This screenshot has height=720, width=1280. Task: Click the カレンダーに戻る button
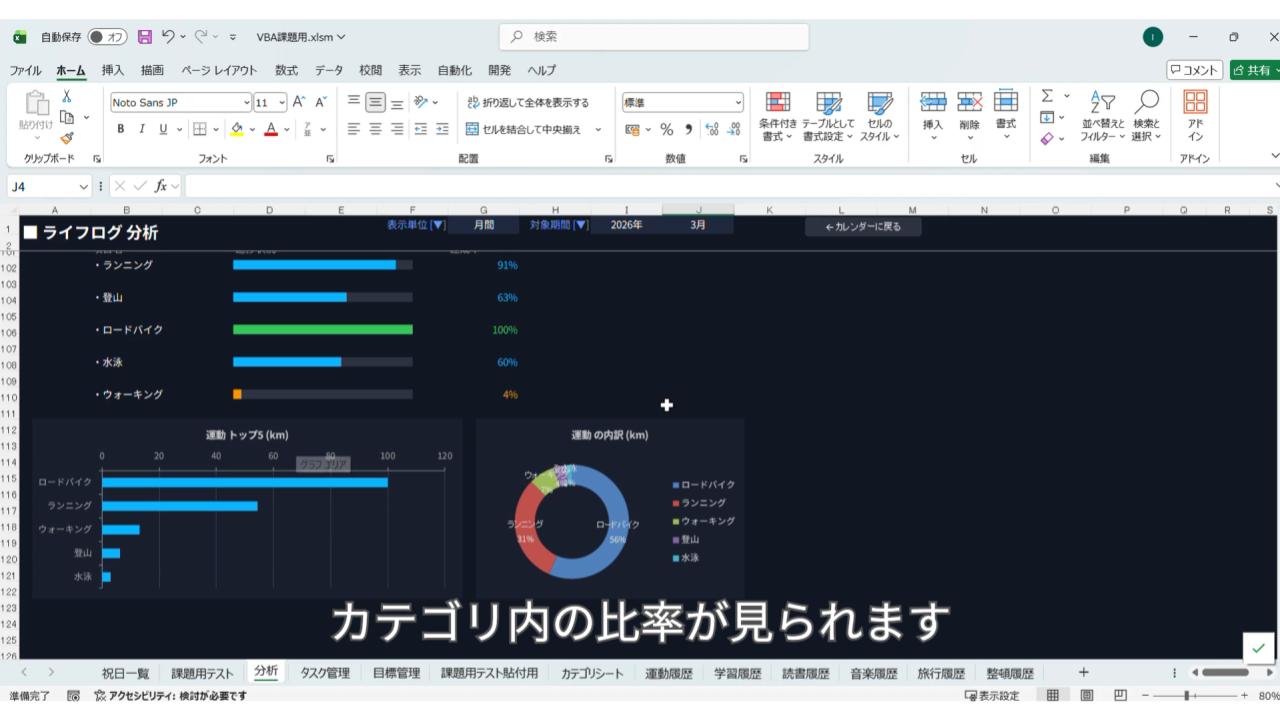863,227
